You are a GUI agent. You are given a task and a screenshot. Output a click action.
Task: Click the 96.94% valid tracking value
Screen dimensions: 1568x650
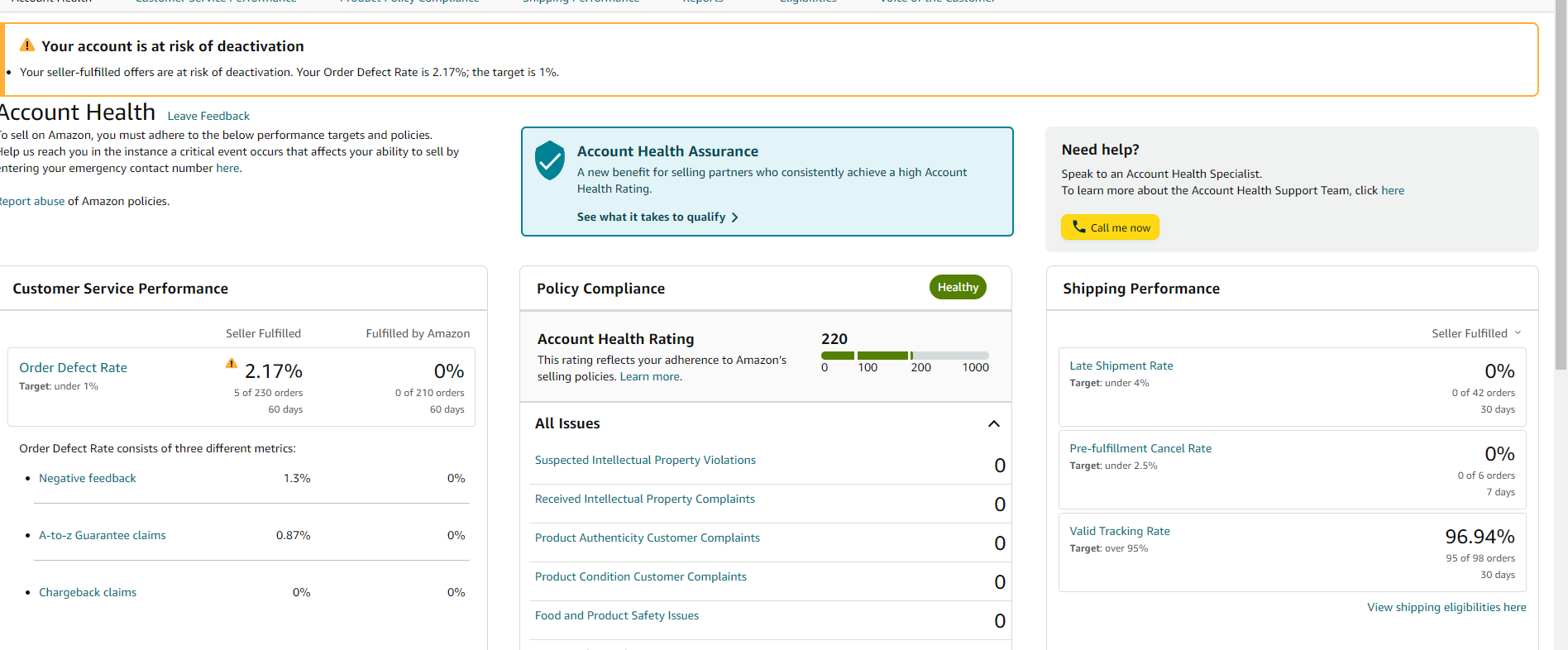[1480, 537]
